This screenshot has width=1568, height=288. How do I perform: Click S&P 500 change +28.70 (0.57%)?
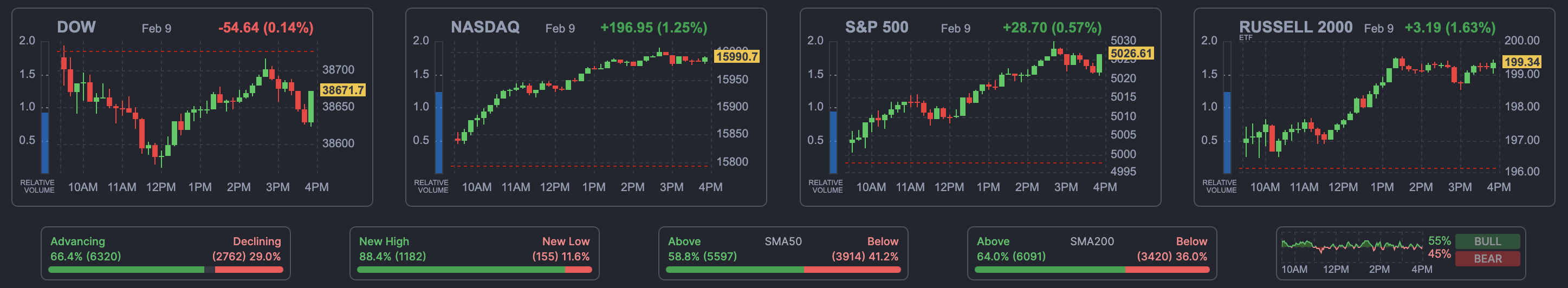[1052, 28]
